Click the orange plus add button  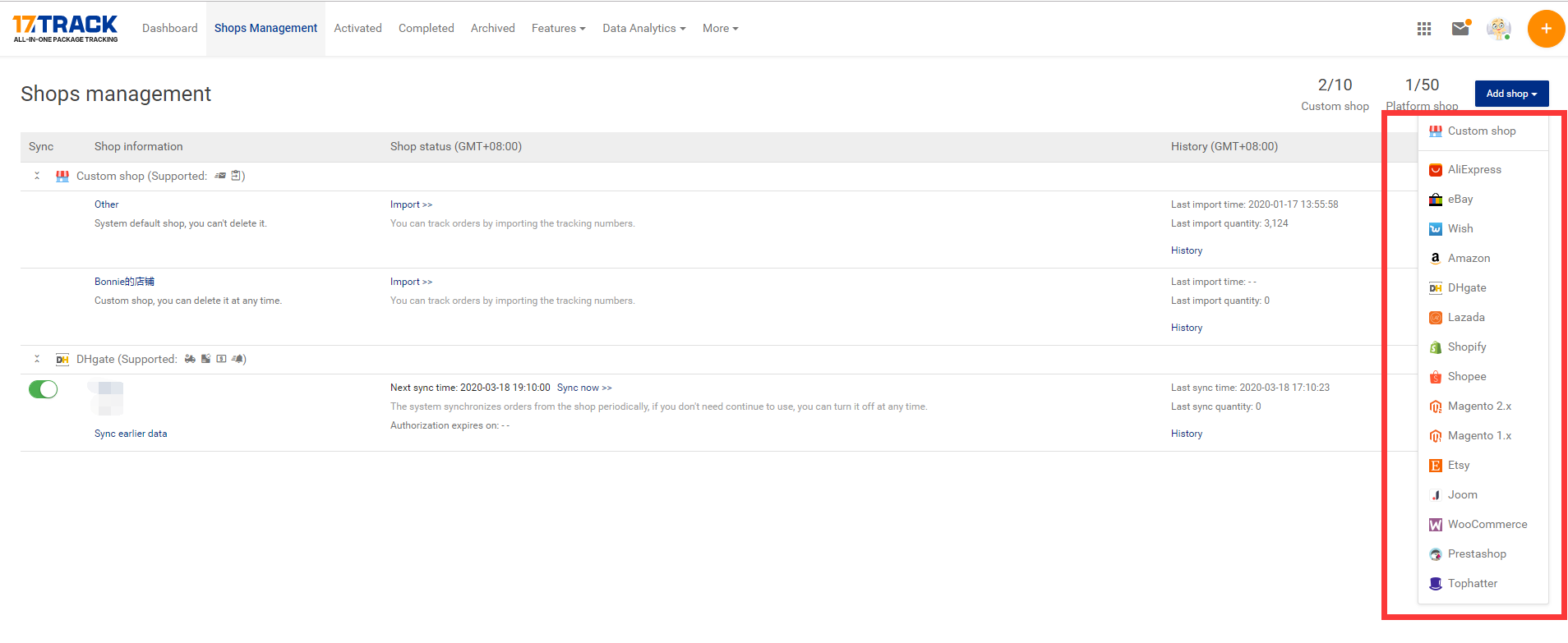click(x=1545, y=29)
